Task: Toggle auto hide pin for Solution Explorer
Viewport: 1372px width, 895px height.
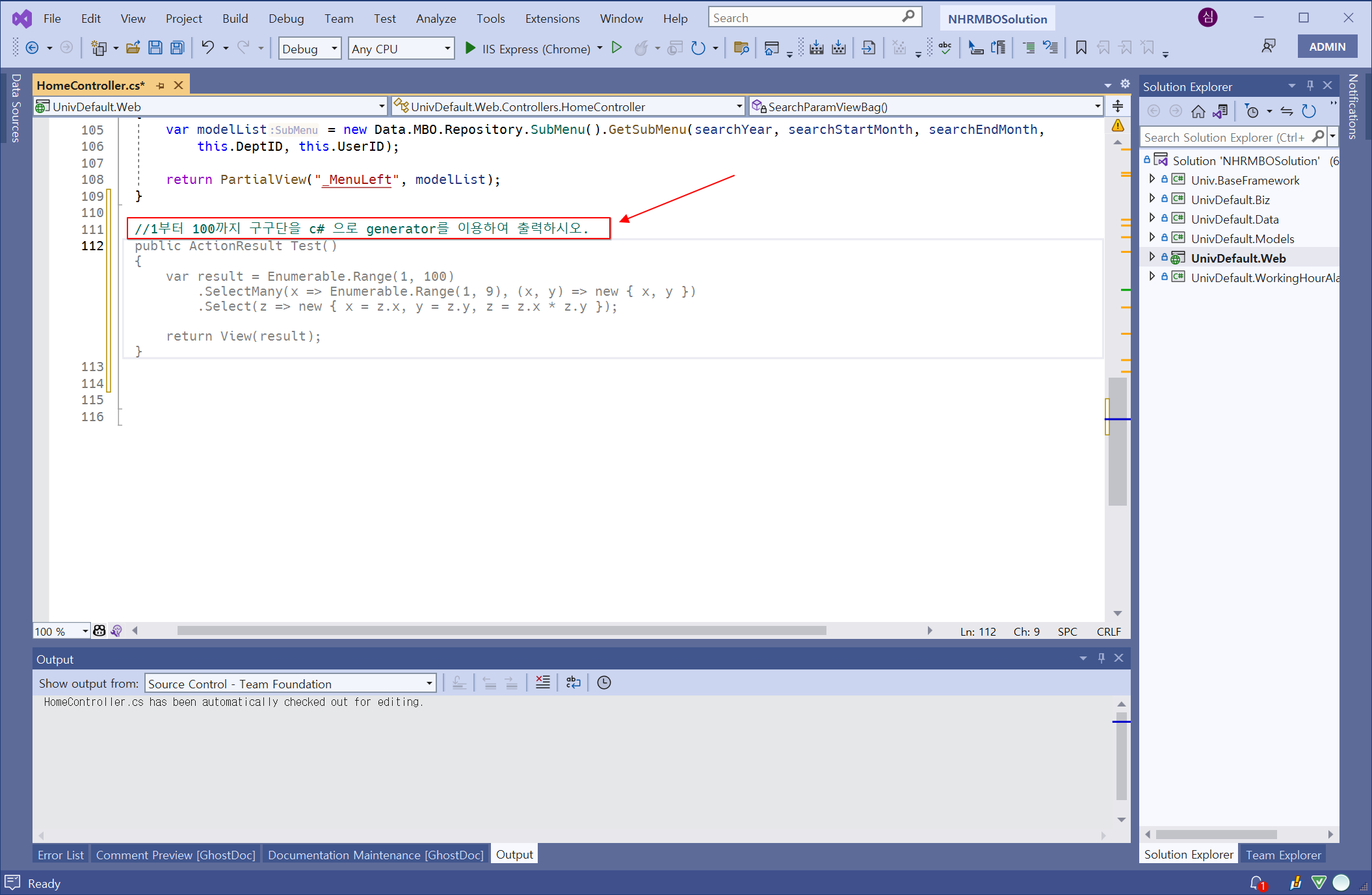Action: pyautogui.click(x=1310, y=86)
